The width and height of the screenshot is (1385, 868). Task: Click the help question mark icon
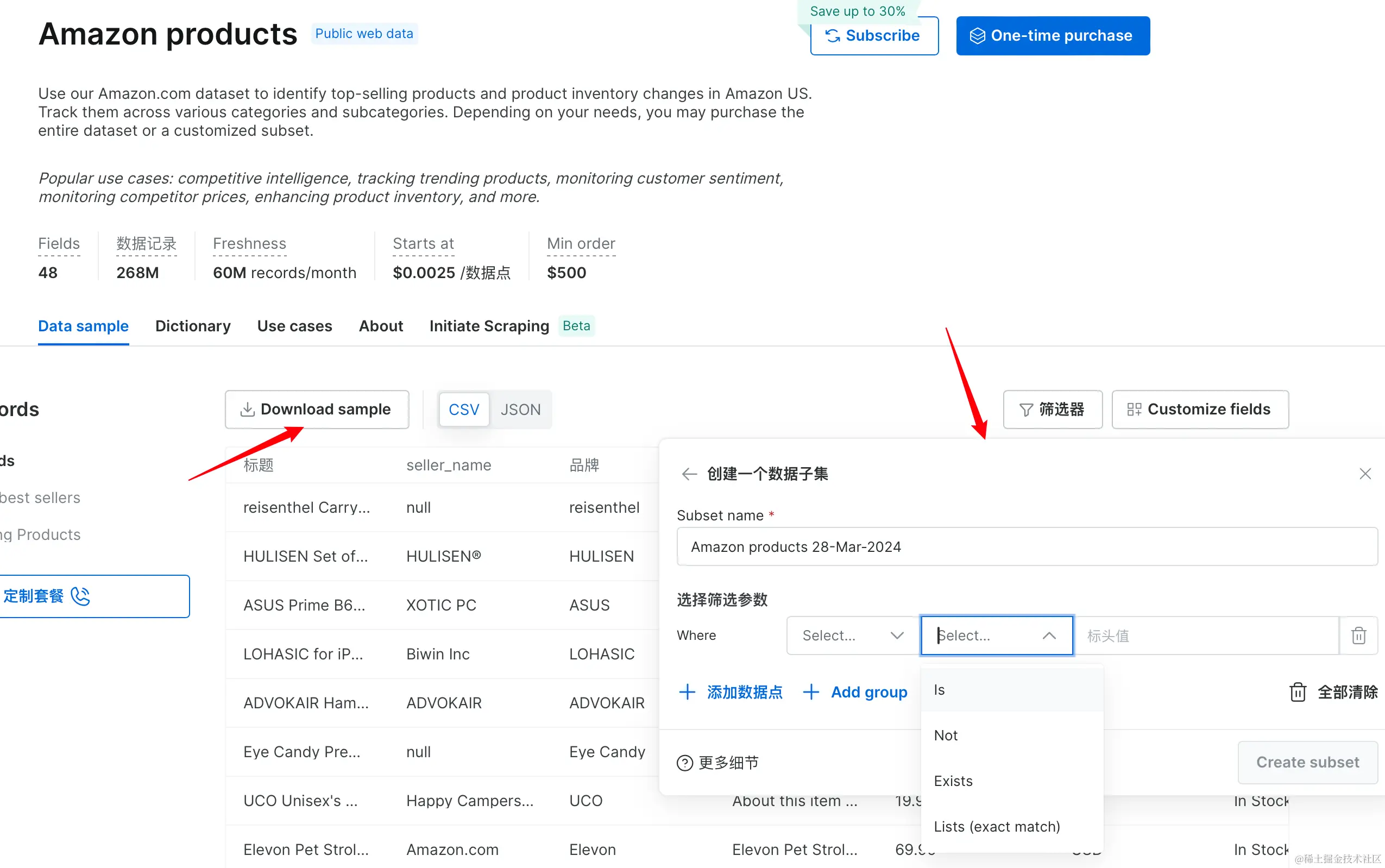click(x=685, y=763)
